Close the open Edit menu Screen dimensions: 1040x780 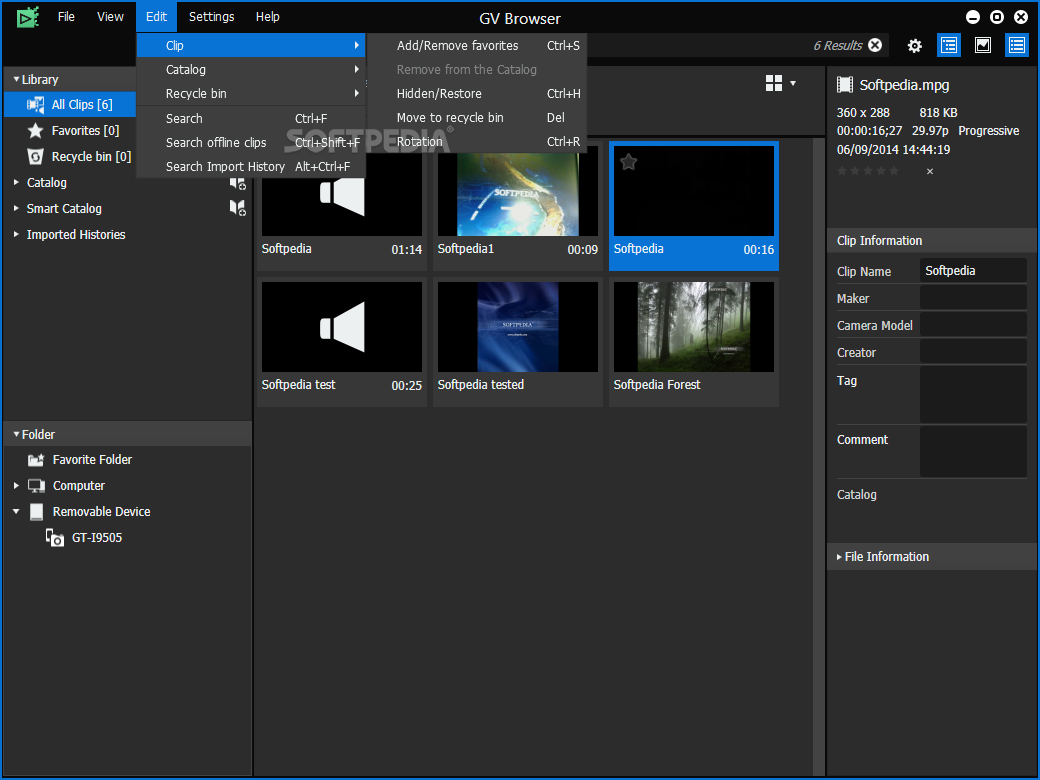157,17
